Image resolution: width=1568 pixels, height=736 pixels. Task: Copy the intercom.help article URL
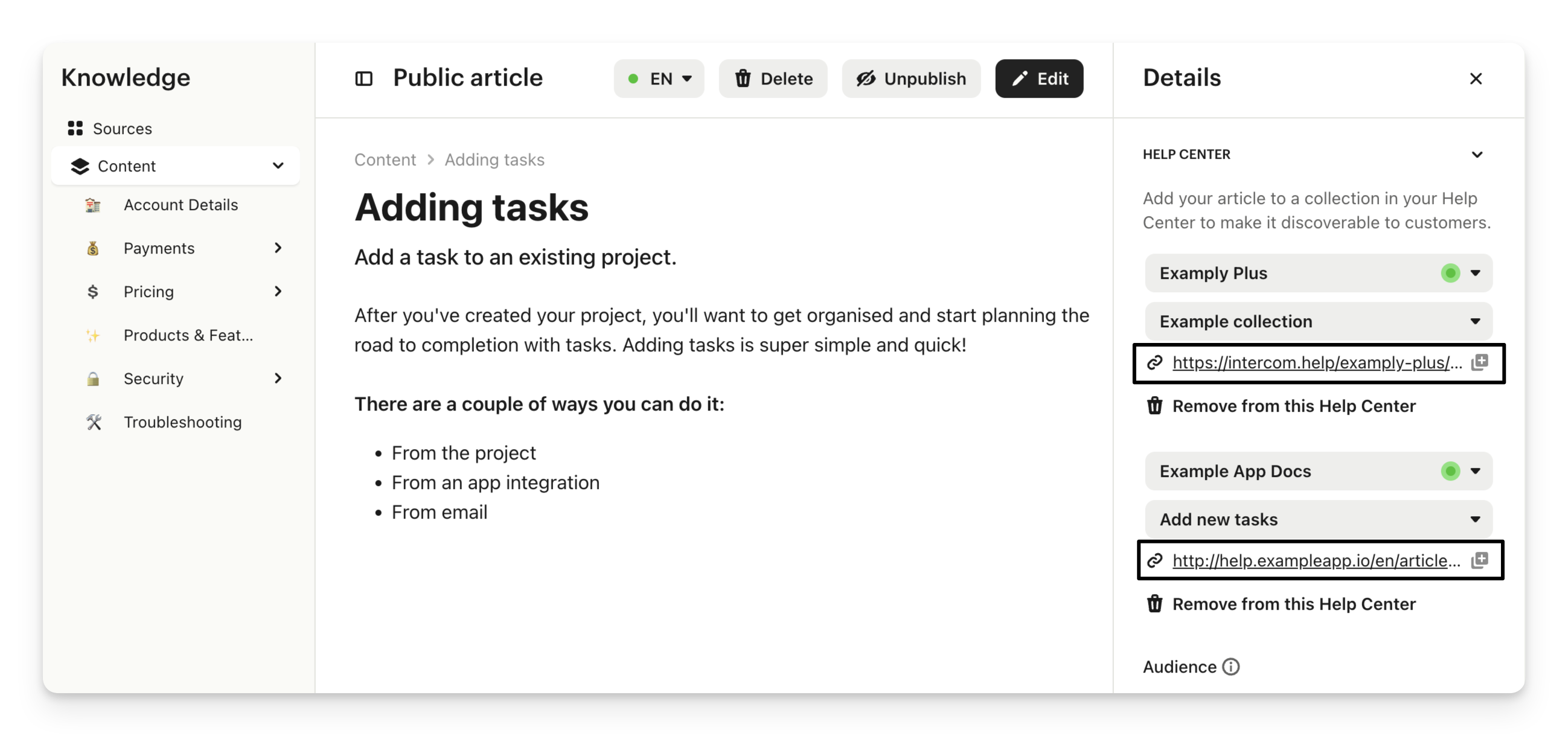tap(1479, 362)
